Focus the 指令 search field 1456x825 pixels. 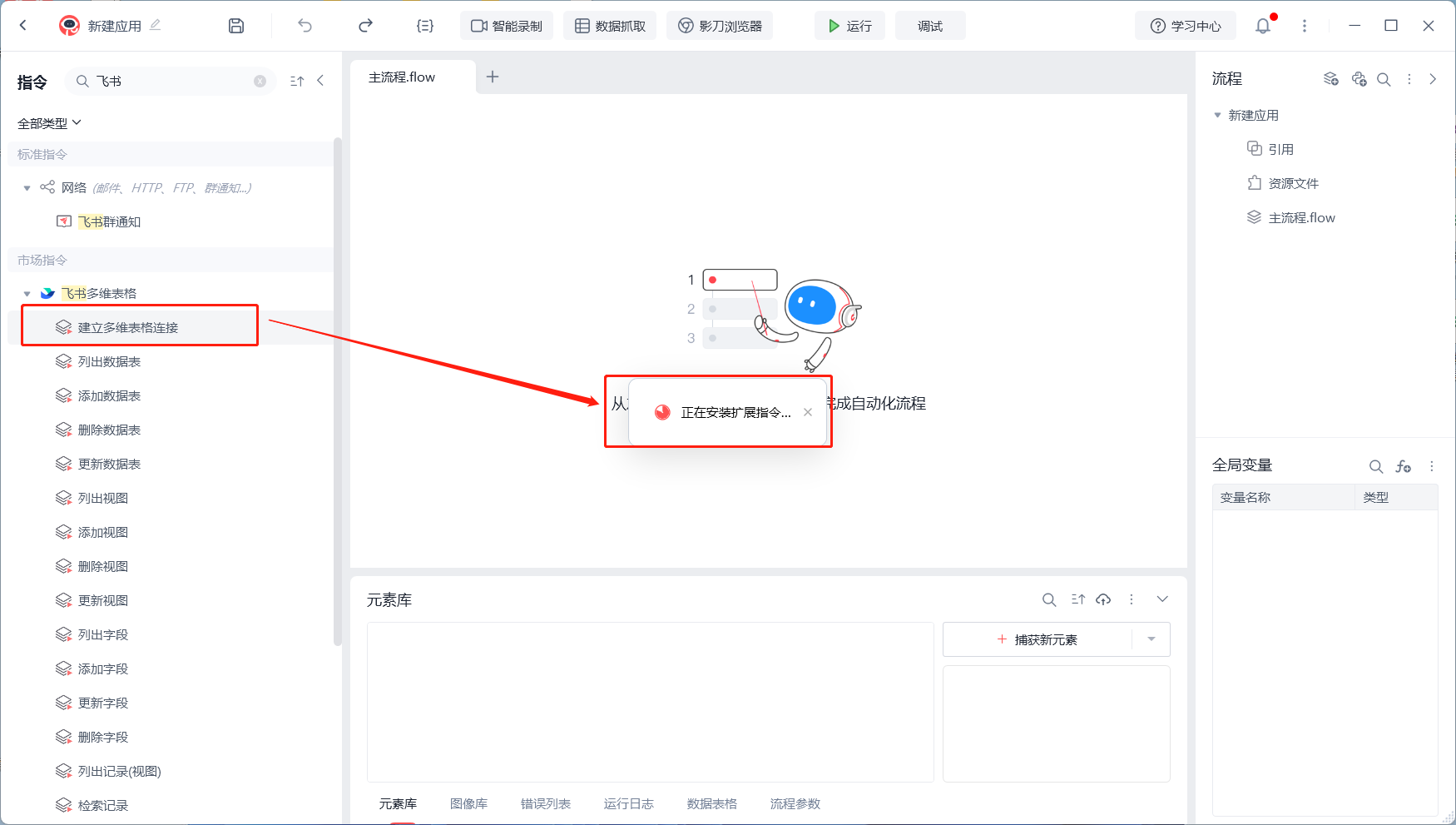(171, 81)
